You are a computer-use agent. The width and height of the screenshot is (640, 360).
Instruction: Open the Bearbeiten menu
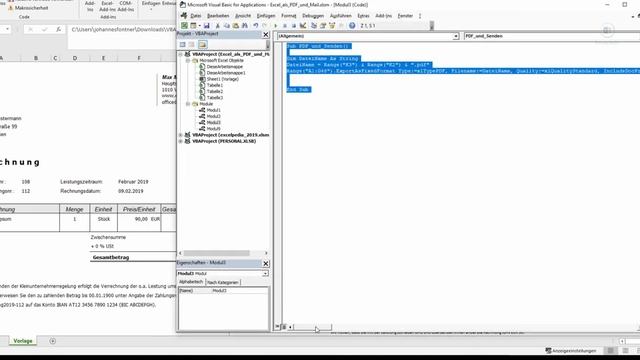tap(218, 16)
